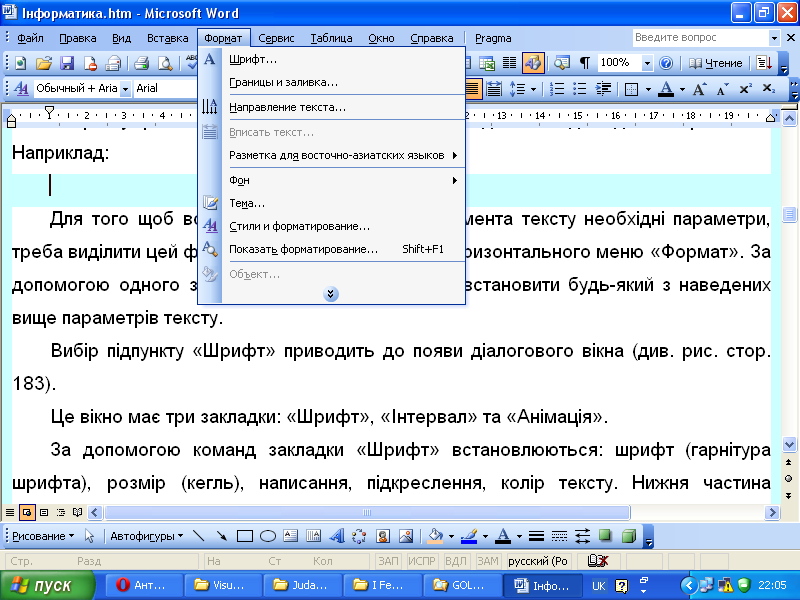This screenshot has width=800, height=600.
Task: Insert a Text Box from Drawing toolbar
Action: pyautogui.click(x=291, y=536)
